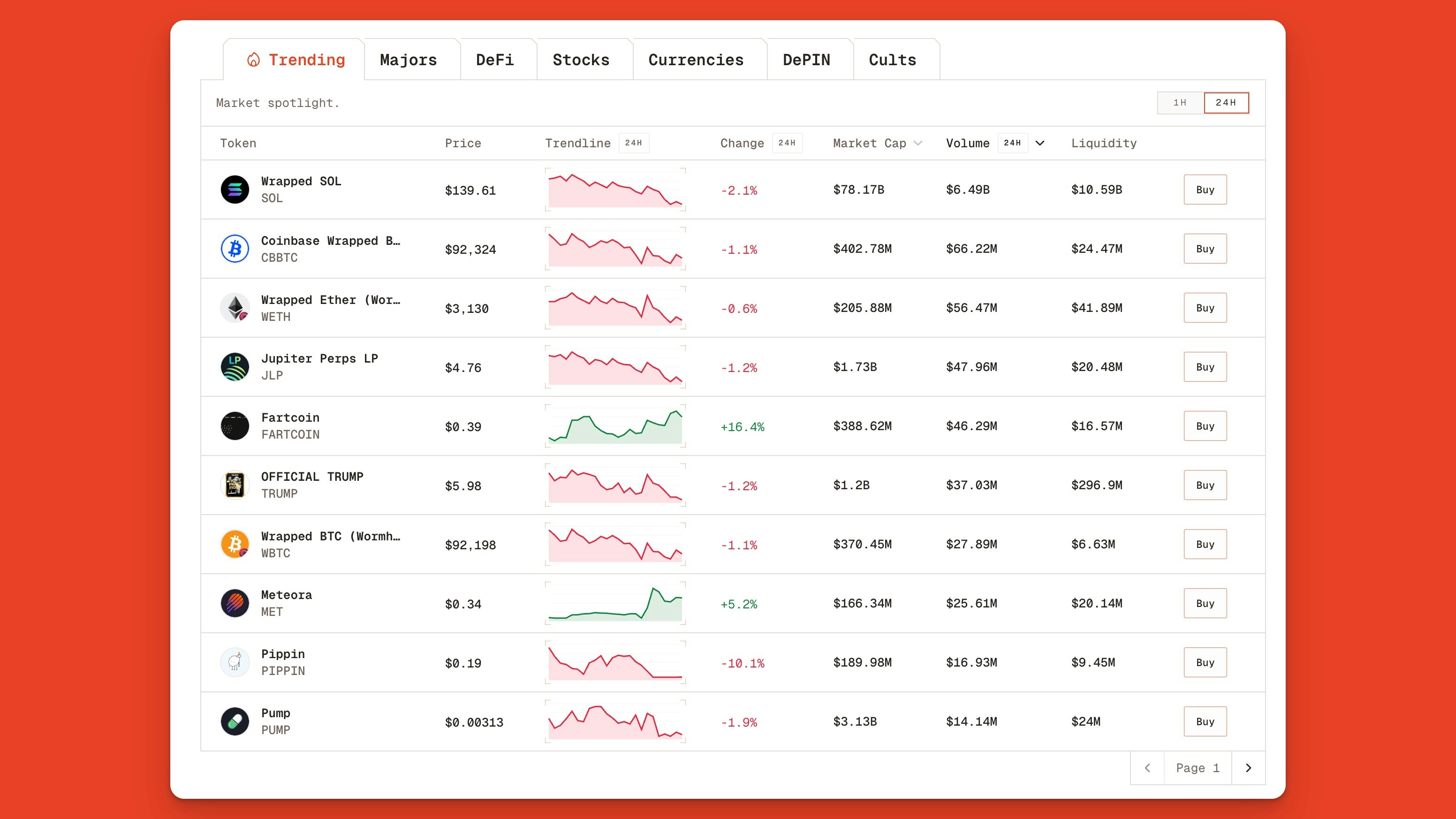Open the Change 24H period selector
Image resolution: width=1456 pixels, height=819 pixels.
(786, 143)
